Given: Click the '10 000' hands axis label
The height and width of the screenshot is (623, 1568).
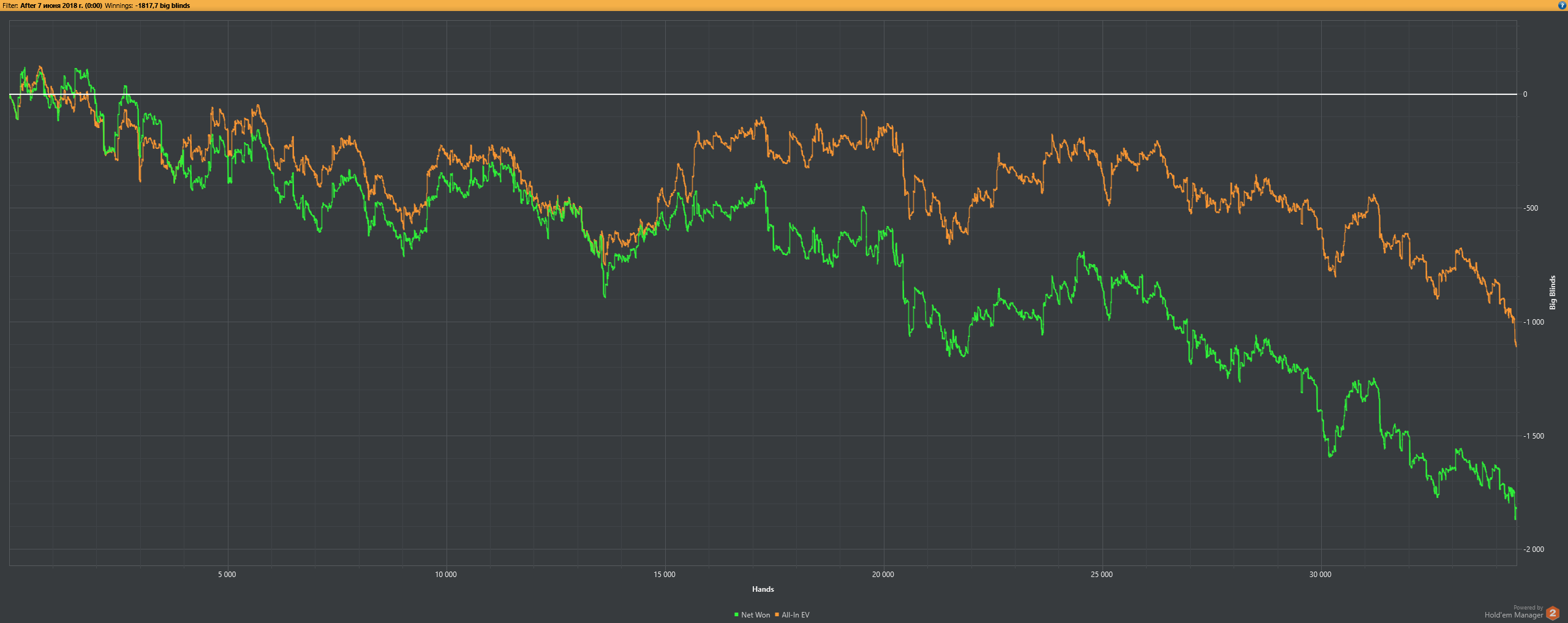Looking at the screenshot, I should click(446, 575).
